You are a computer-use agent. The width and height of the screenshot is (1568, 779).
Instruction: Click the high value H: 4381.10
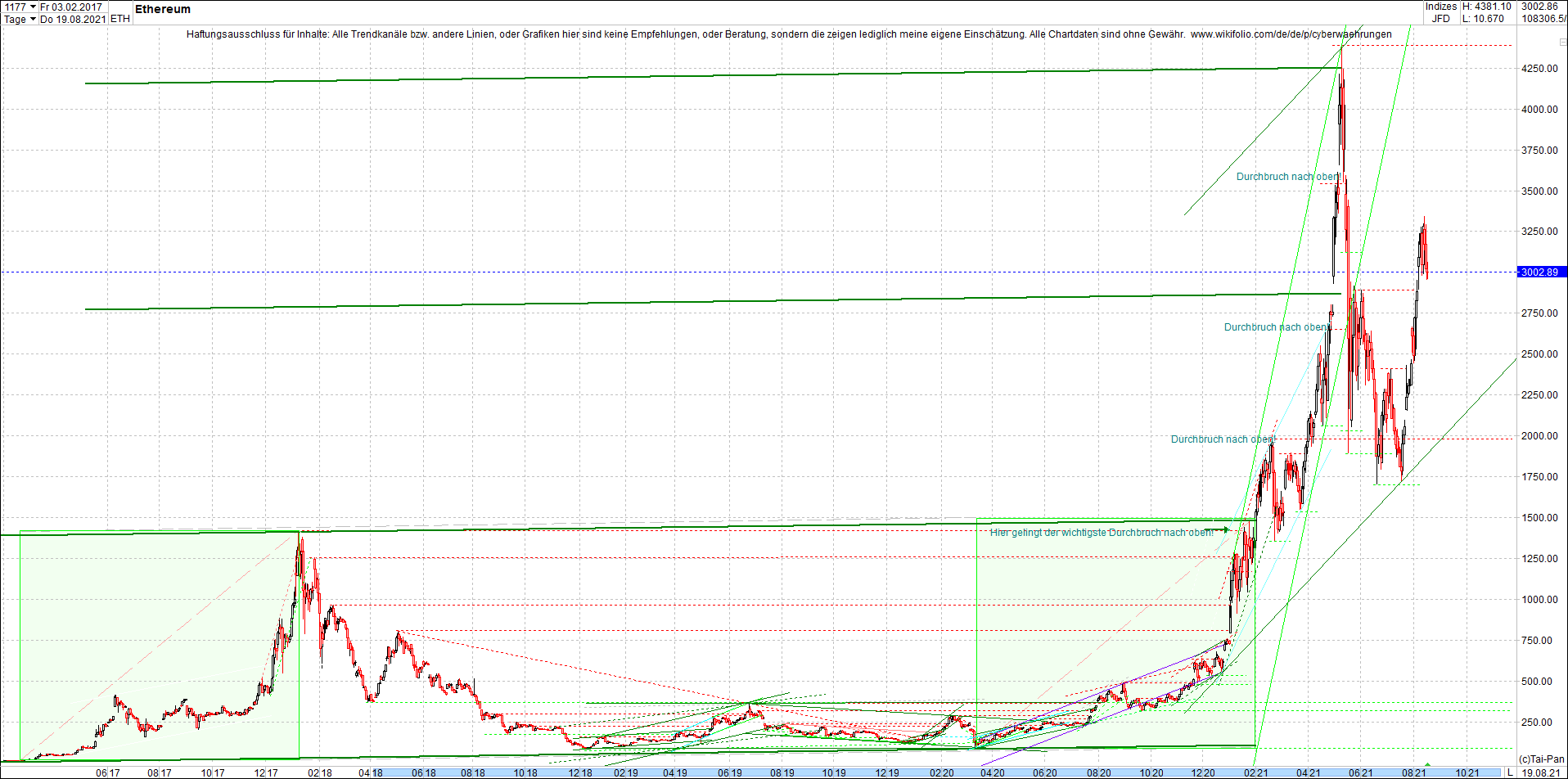tap(1487, 7)
